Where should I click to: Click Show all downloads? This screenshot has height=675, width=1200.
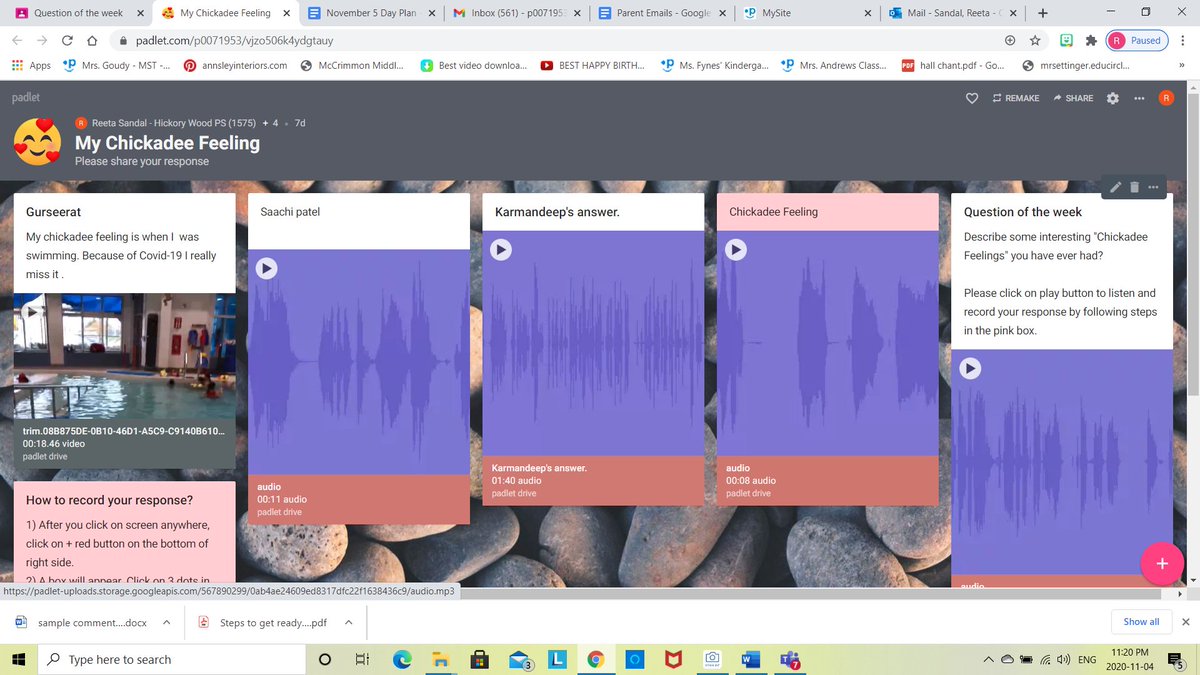[1141, 622]
